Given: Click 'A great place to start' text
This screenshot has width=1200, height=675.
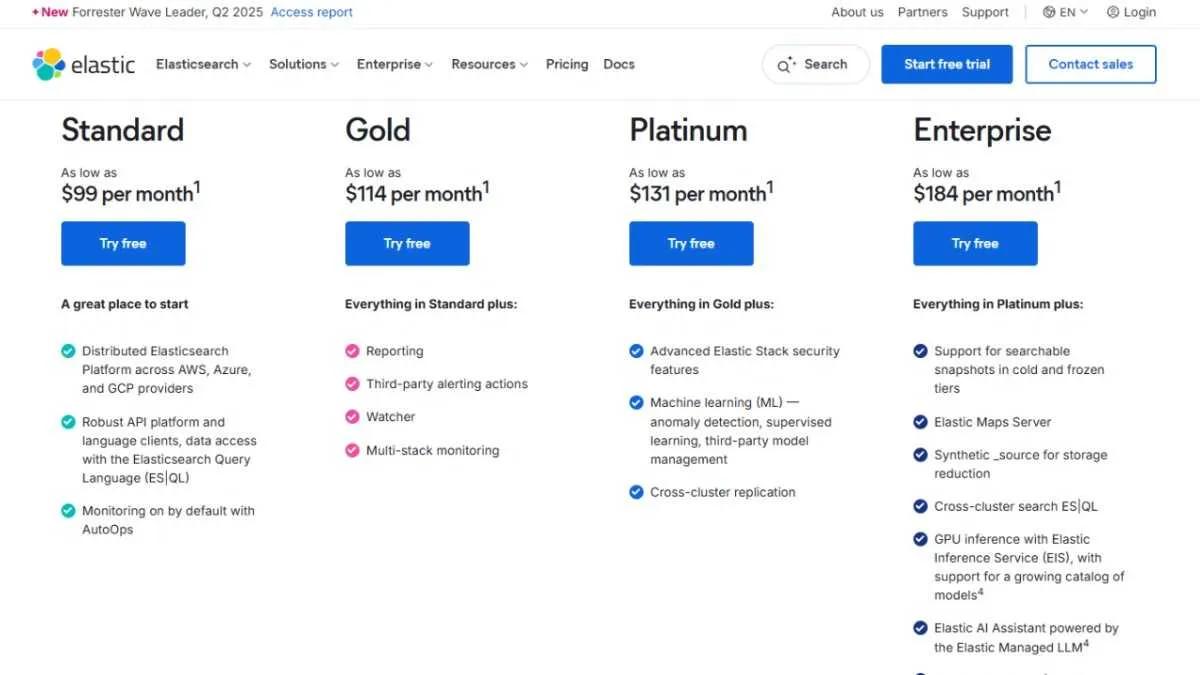Looking at the screenshot, I should (x=125, y=304).
